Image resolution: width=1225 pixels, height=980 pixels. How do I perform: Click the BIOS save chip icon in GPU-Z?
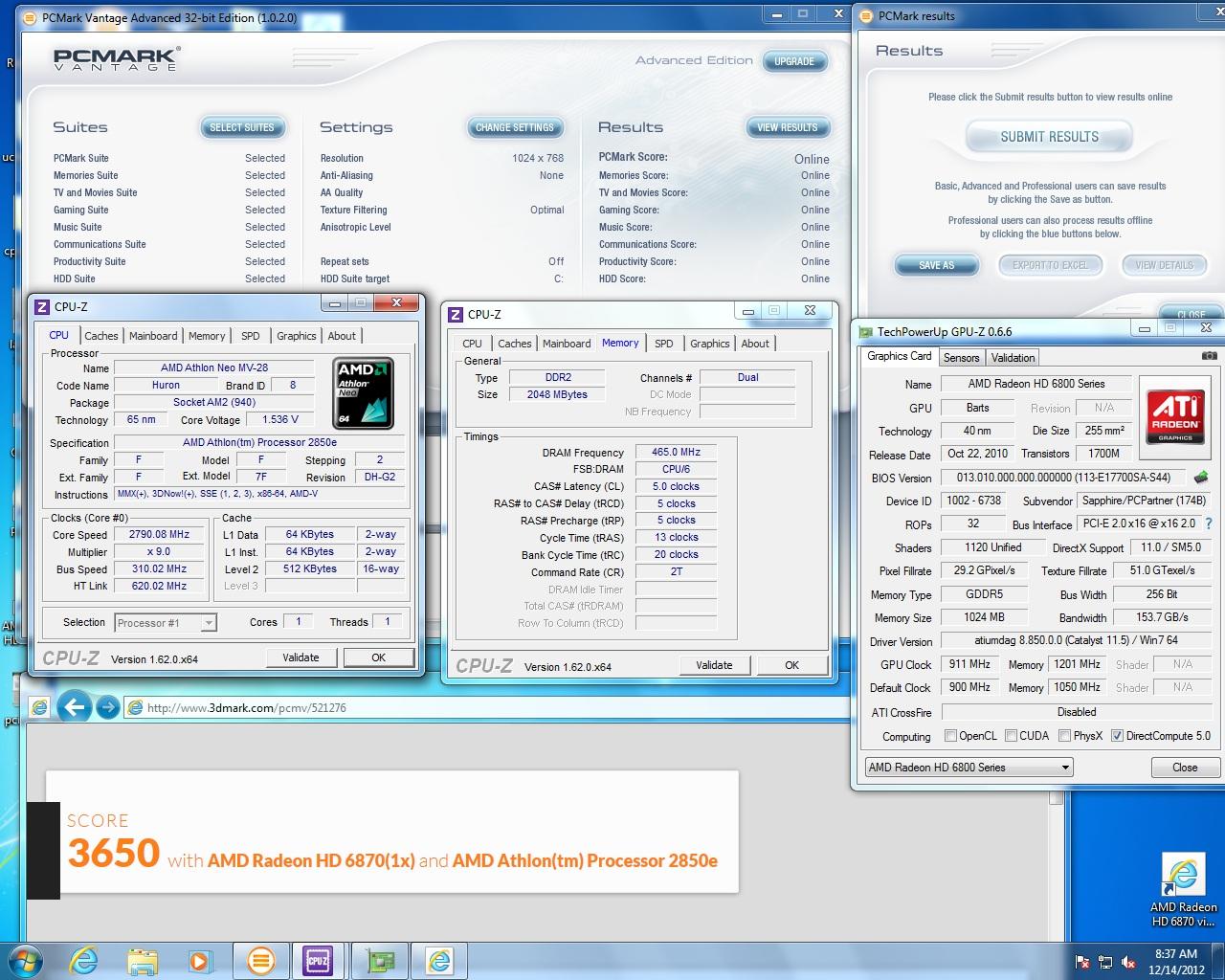1200,477
